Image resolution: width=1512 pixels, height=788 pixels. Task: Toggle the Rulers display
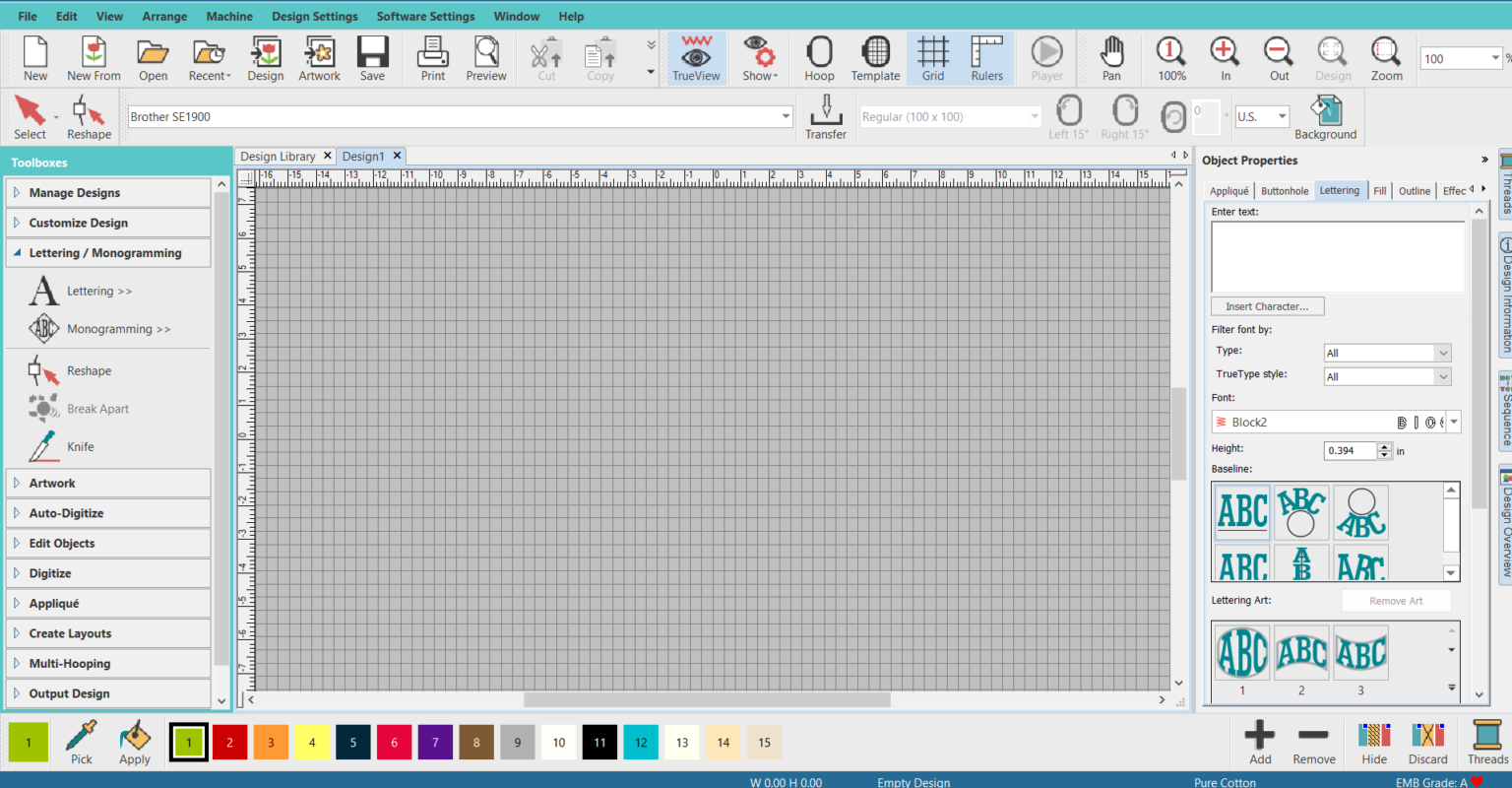(985, 57)
